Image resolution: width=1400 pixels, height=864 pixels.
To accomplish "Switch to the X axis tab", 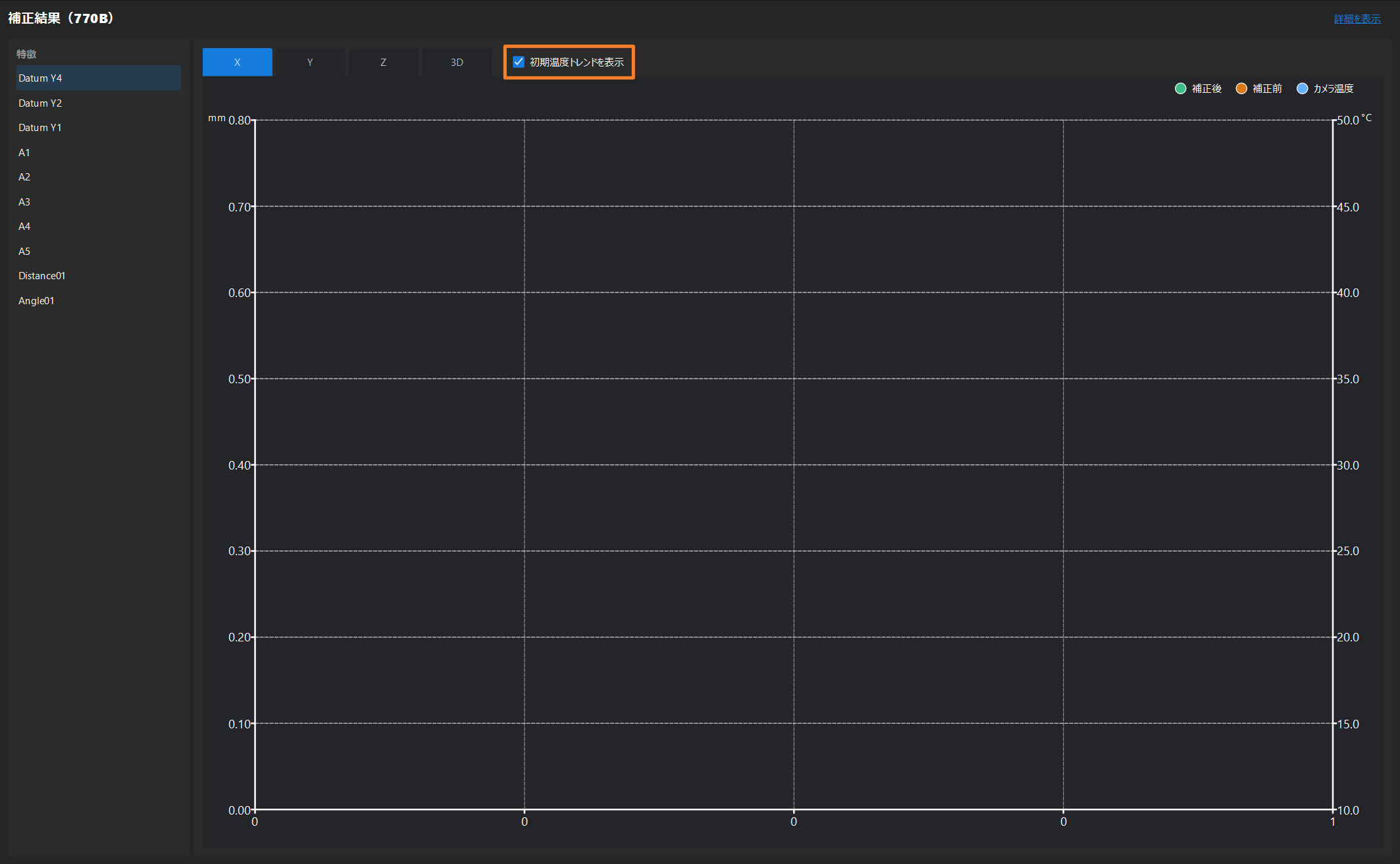I will pyautogui.click(x=237, y=62).
